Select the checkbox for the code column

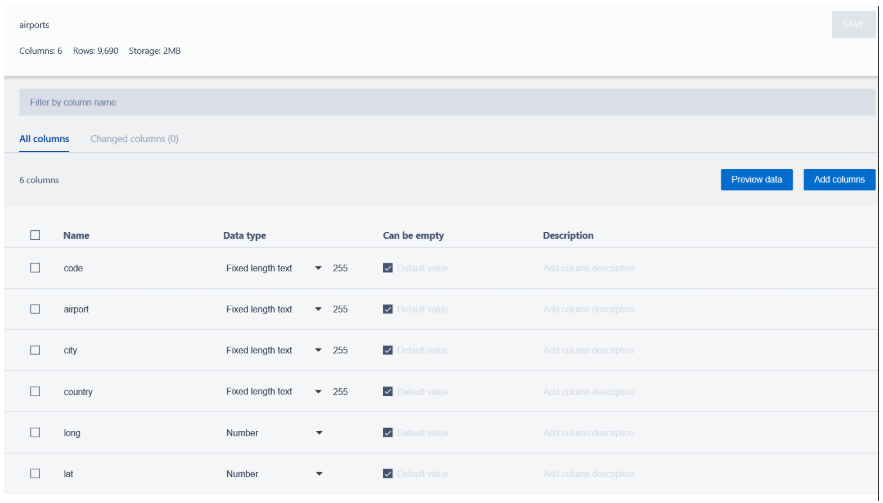(35, 268)
